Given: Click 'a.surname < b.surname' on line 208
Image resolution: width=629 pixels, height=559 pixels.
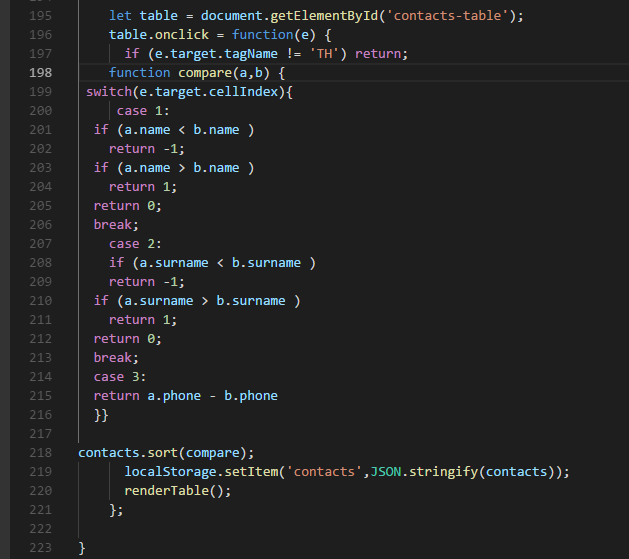Looking at the screenshot, I should click(x=220, y=263).
